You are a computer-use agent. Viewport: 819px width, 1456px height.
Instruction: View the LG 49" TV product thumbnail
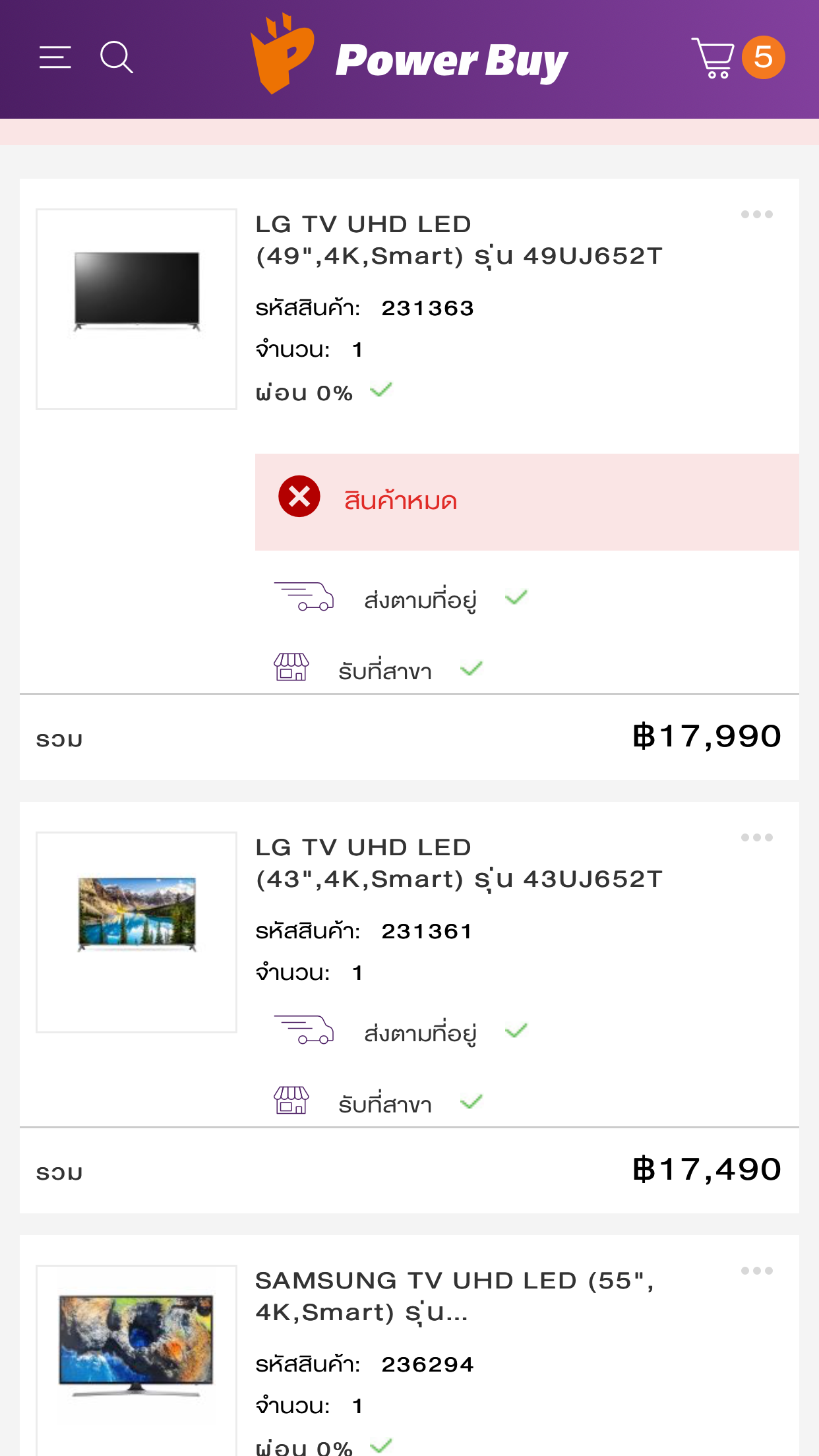pyautogui.click(x=136, y=309)
